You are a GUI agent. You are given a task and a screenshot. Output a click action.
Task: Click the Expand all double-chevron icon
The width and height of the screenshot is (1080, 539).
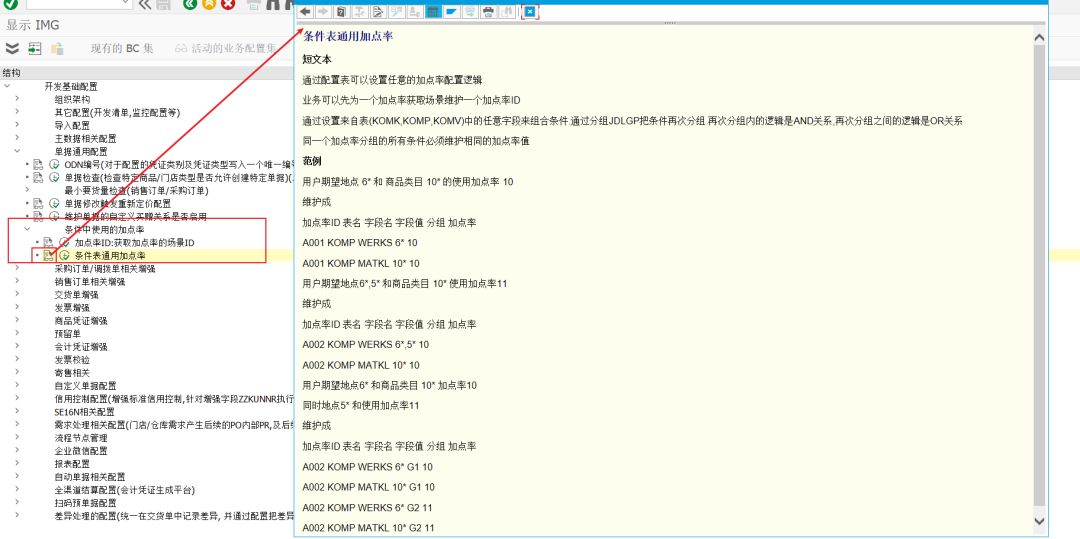(x=12, y=48)
